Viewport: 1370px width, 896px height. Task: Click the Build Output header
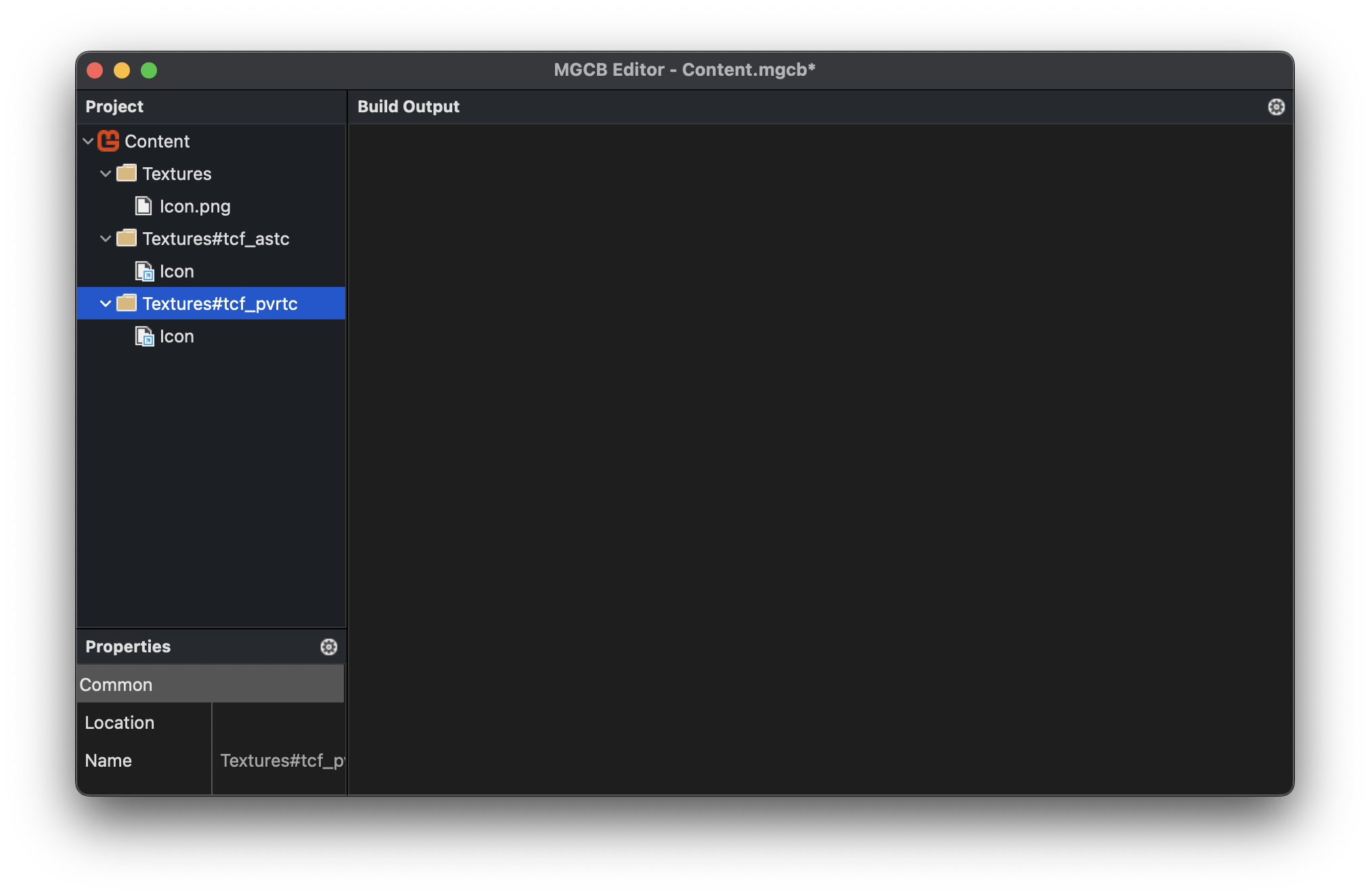pyautogui.click(x=408, y=106)
